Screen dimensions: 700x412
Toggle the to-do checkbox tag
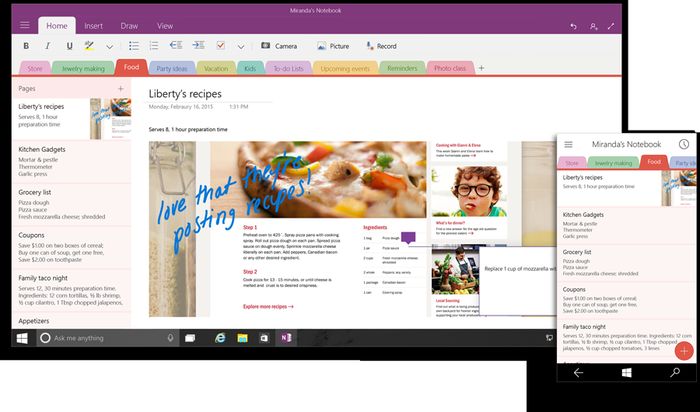pyautogui.click(x=220, y=46)
